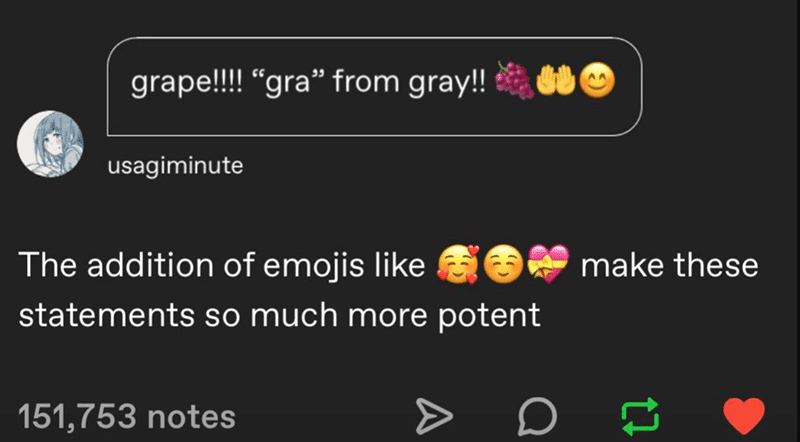Click the line "statements so much more potent"
This screenshot has width=800, height=442.
click(x=279, y=315)
